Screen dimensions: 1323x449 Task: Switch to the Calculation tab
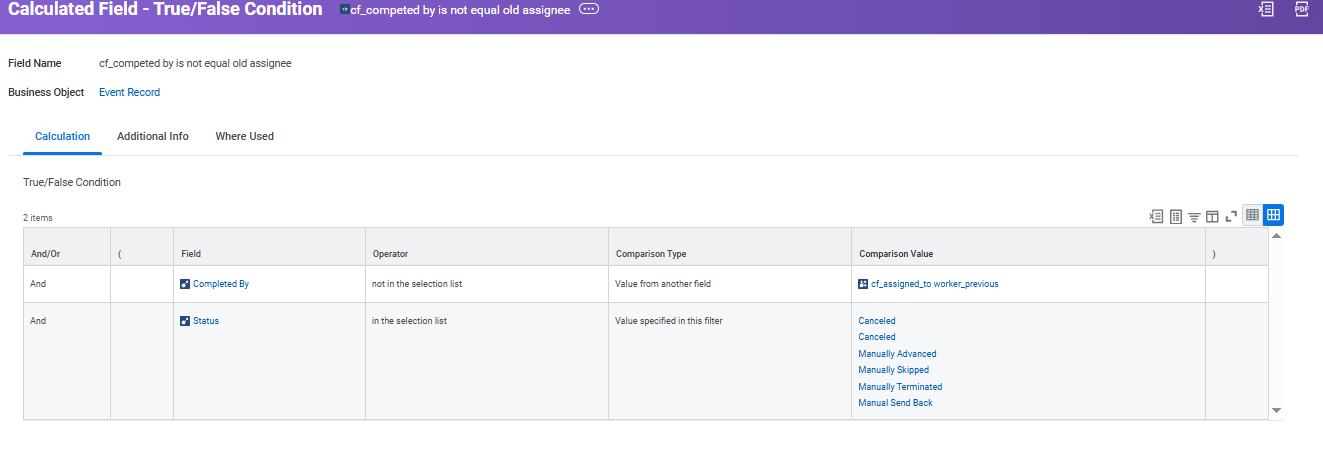[x=62, y=136]
